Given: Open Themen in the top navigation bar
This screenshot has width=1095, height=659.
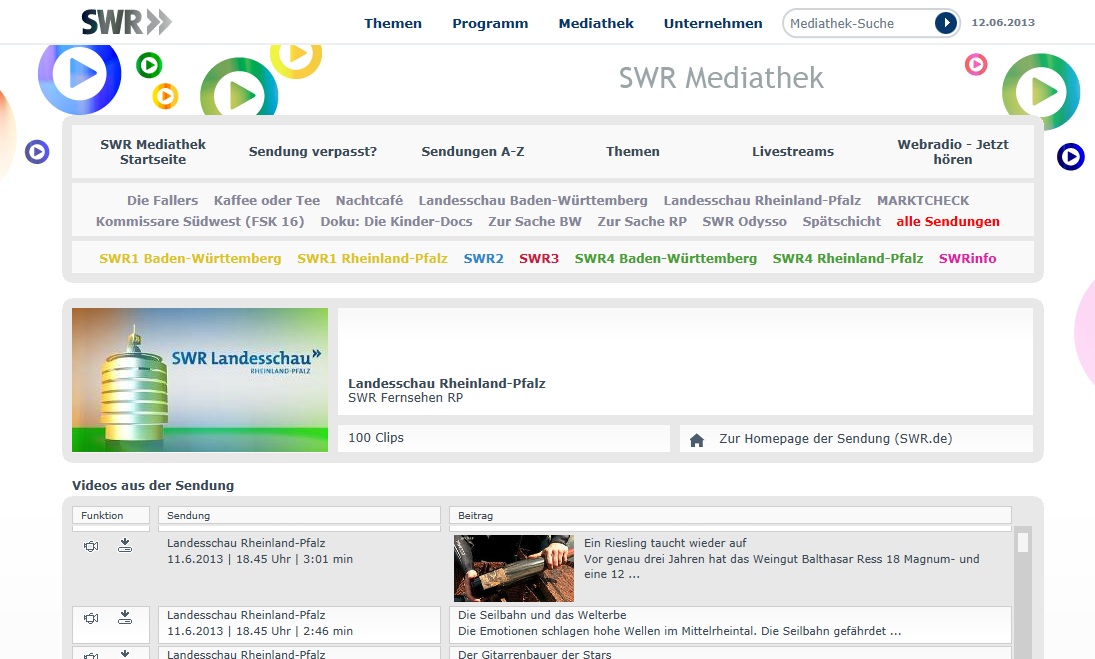Looking at the screenshot, I should (x=393, y=23).
